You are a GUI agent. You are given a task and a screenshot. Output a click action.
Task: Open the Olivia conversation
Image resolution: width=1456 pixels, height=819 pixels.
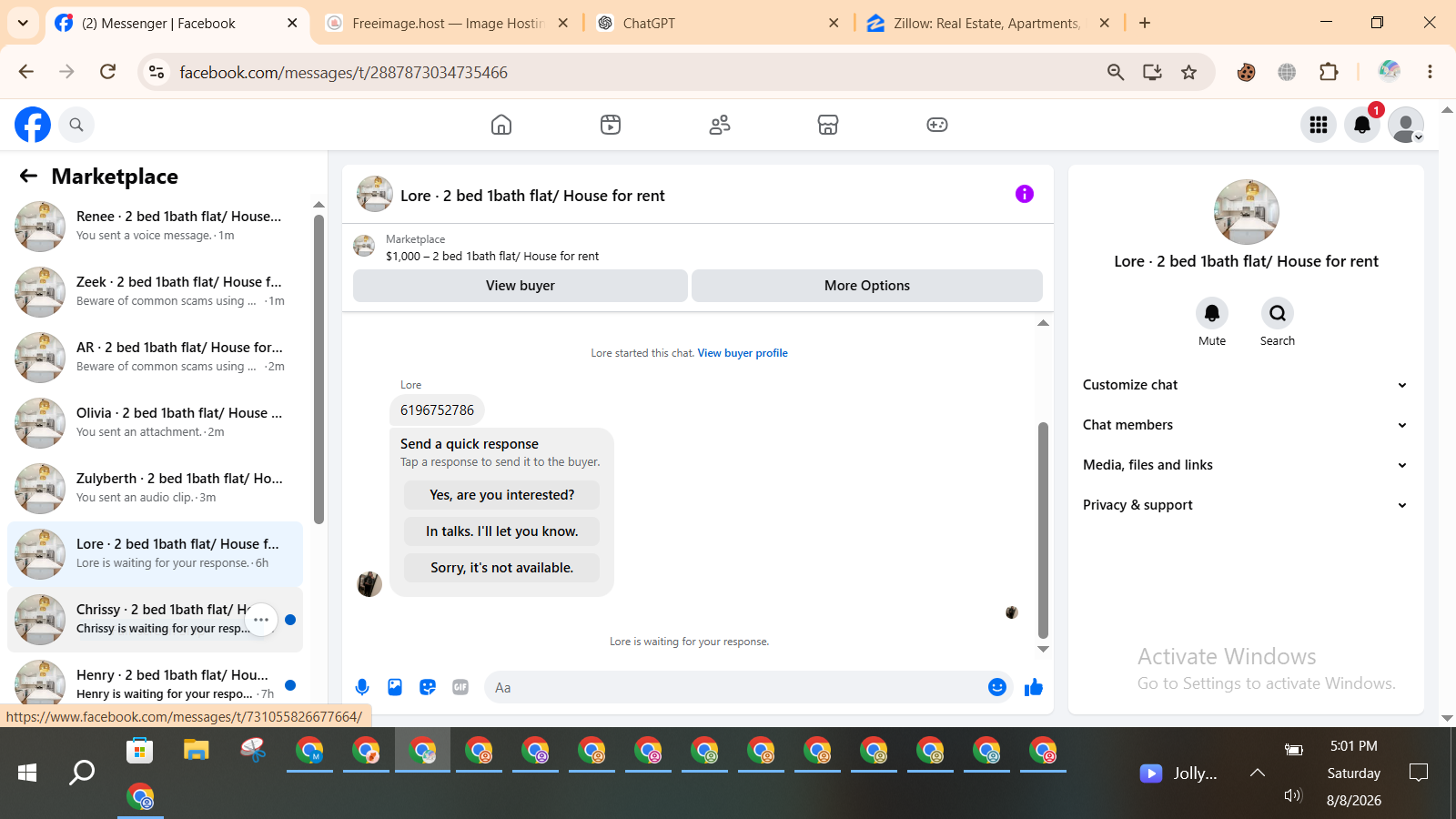[x=155, y=423]
